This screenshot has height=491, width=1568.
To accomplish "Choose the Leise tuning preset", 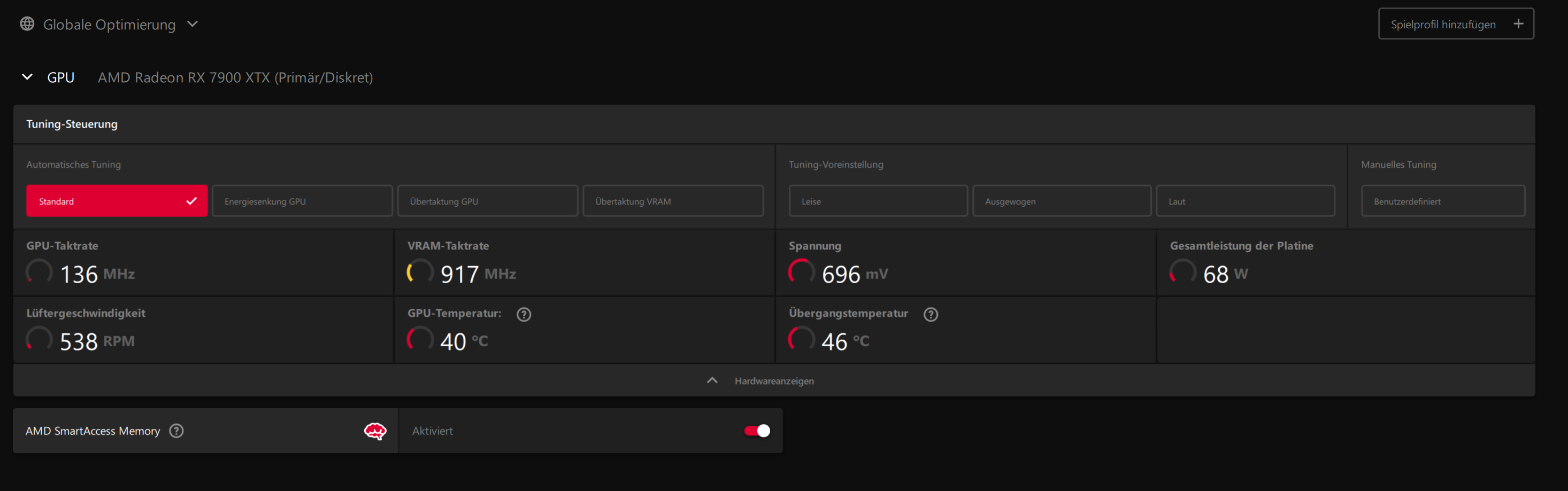I will pyautogui.click(x=878, y=201).
